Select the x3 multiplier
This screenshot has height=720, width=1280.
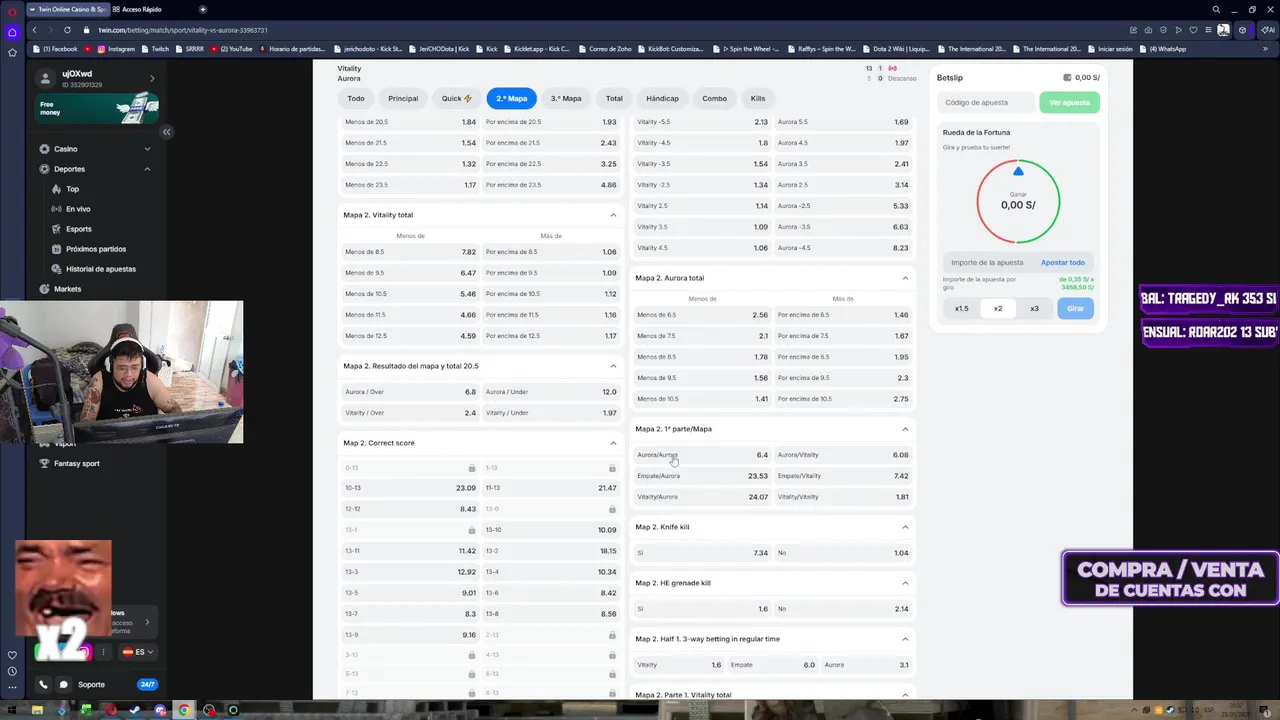[x=1034, y=308]
